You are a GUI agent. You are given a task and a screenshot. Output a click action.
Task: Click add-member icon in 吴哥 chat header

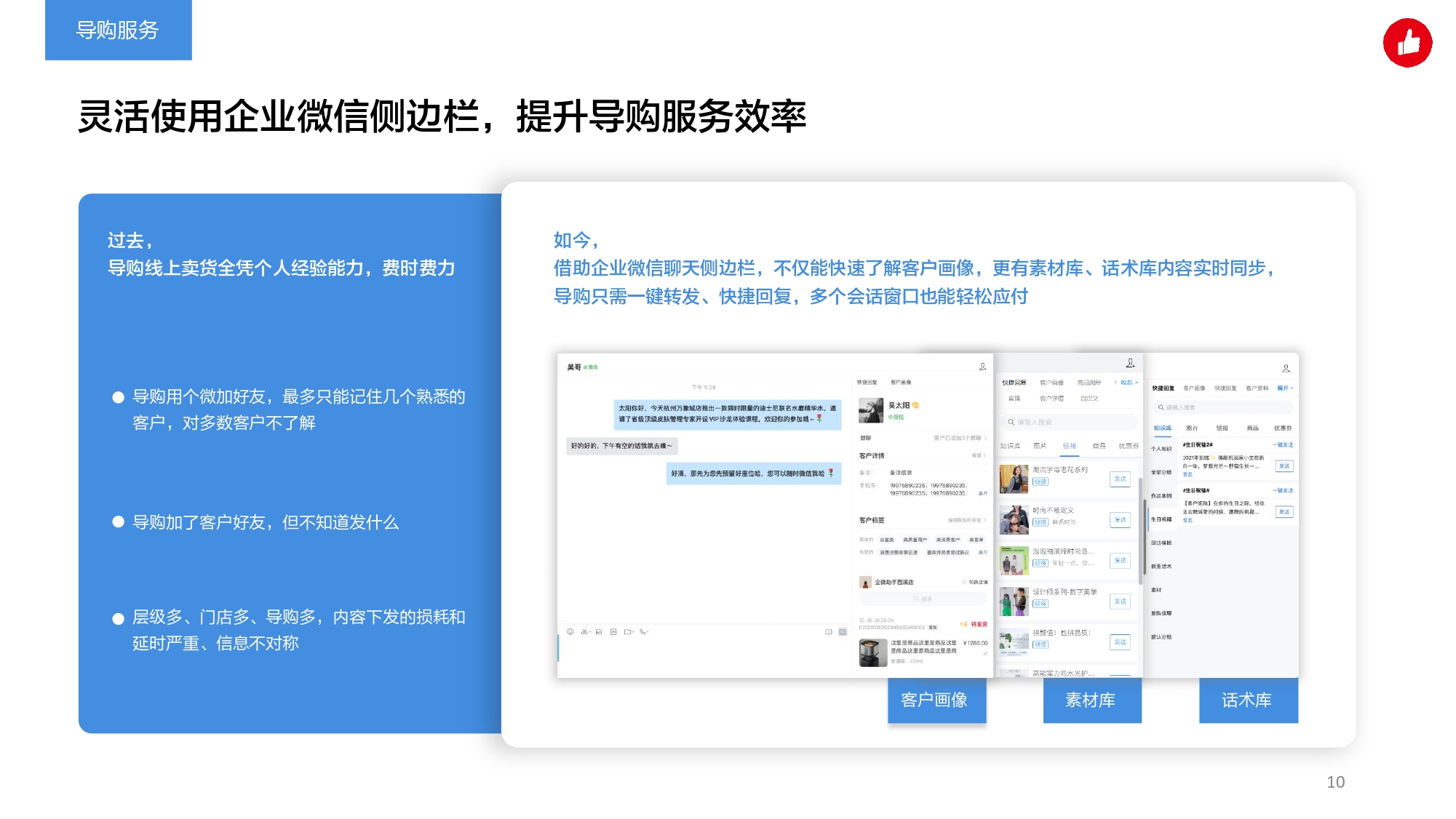982,367
